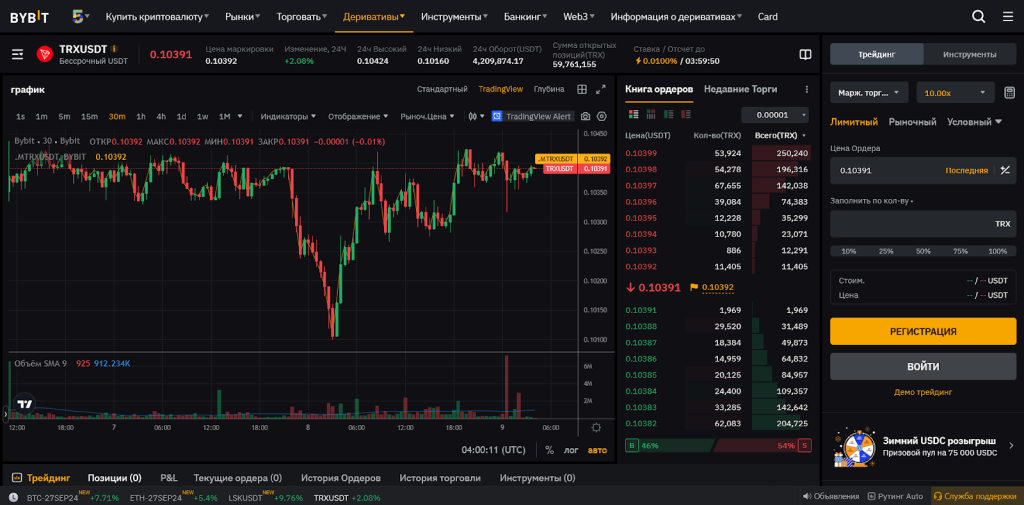Switch to Недавние Торги tab

740,89
